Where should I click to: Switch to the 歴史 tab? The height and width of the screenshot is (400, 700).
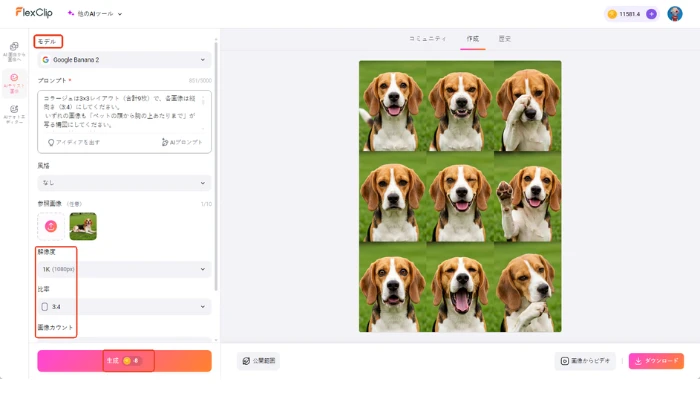tap(504, 39)
